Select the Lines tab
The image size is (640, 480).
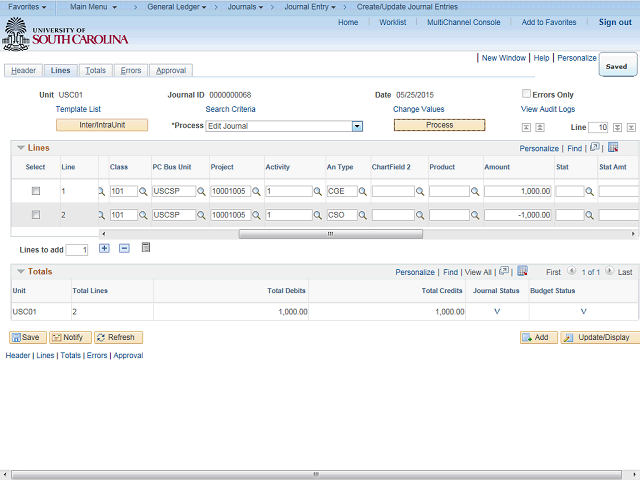tap(60, 71)
